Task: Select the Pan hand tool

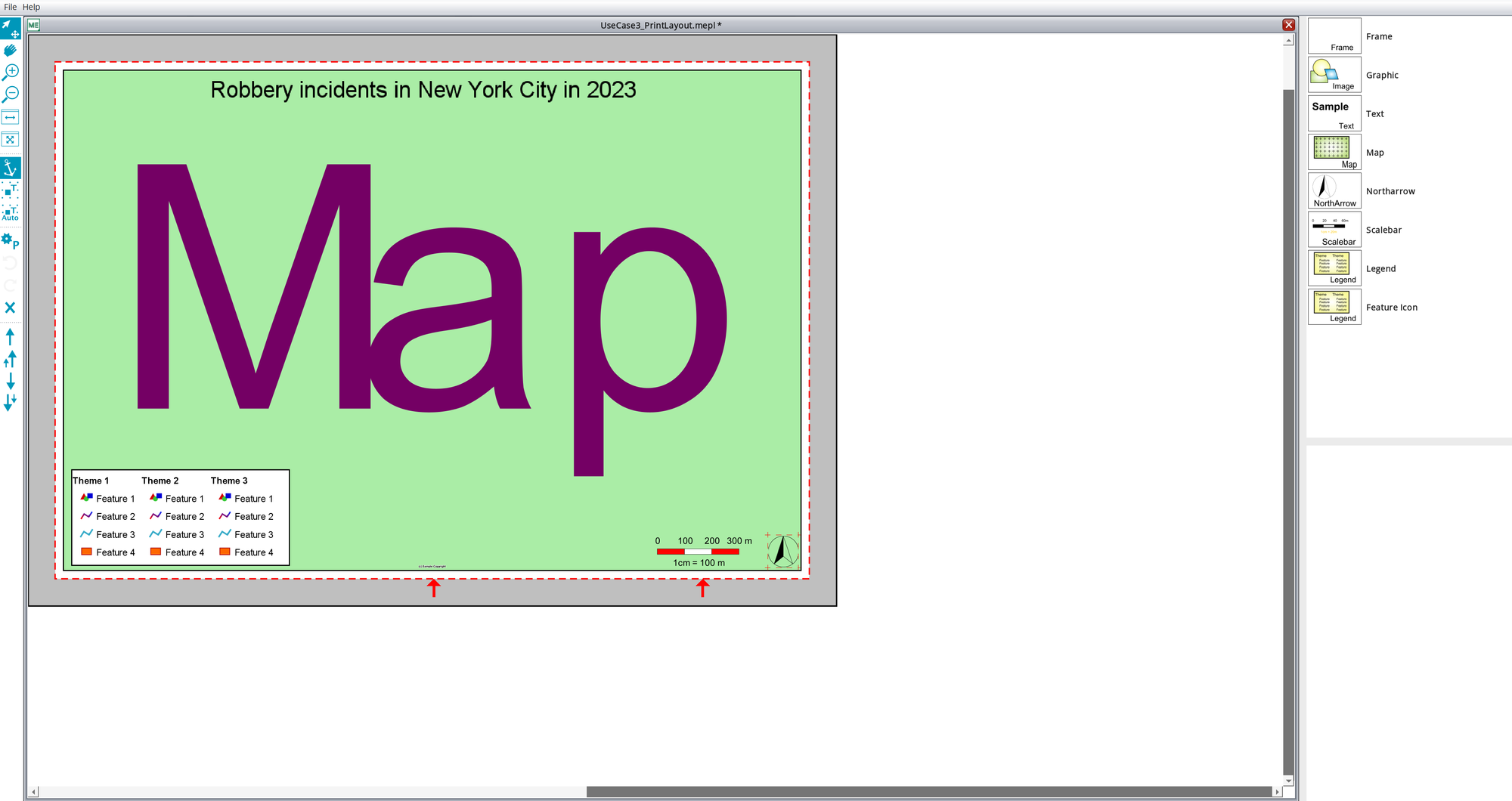Action: (10, 49)
